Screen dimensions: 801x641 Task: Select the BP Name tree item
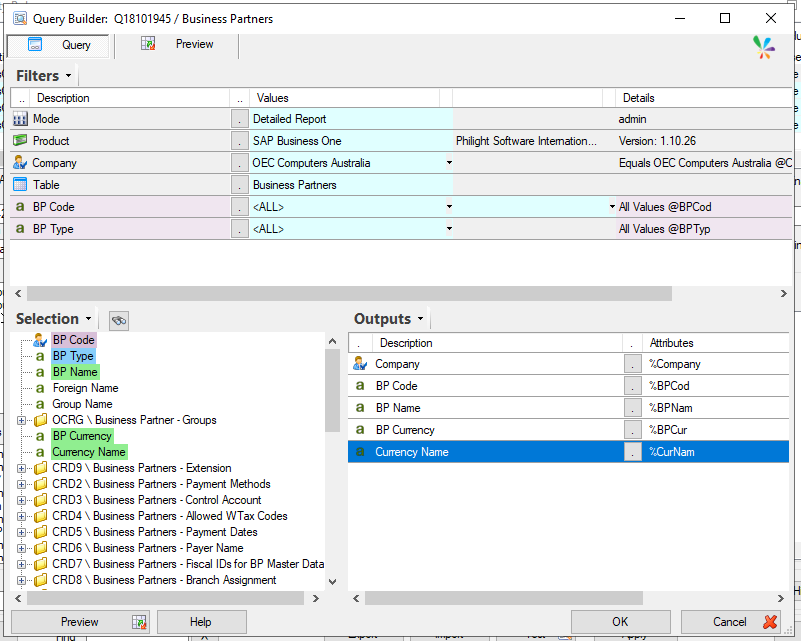pos(75,372)
